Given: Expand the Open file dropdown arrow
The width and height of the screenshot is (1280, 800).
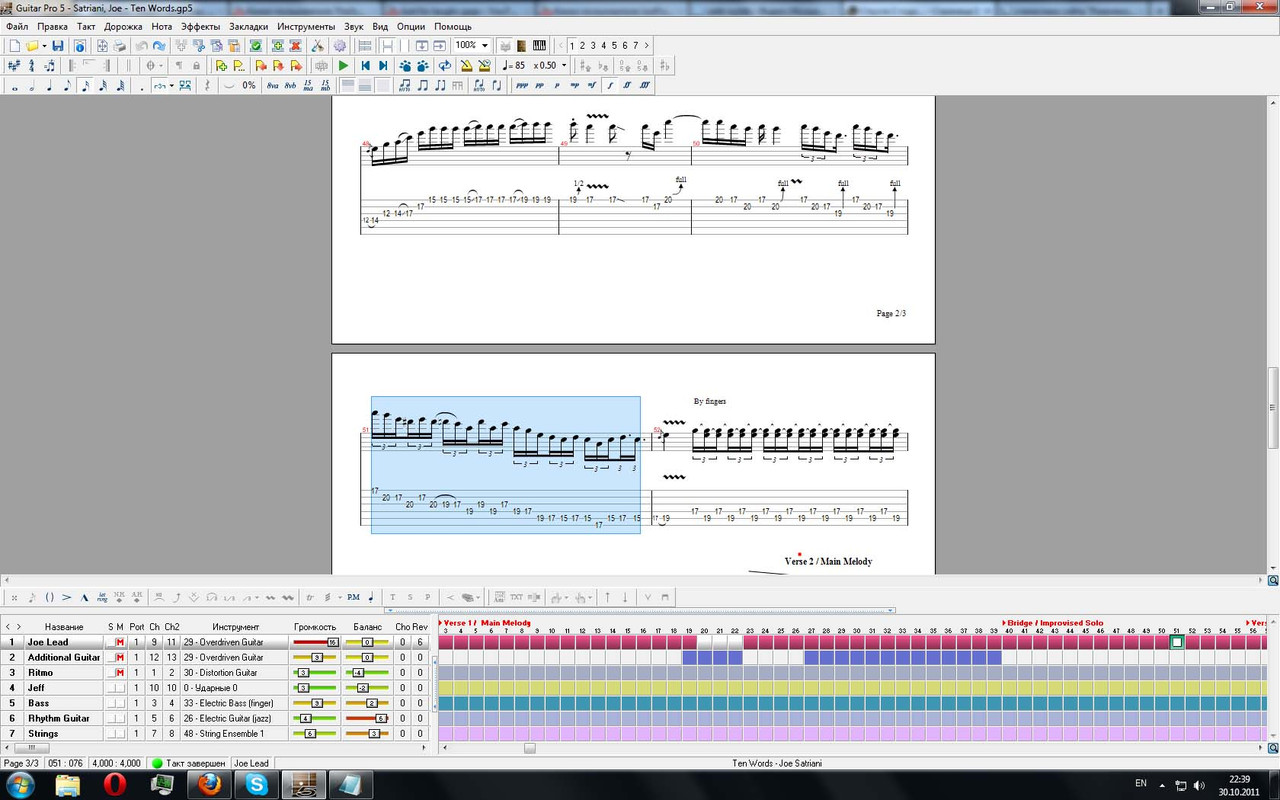Looking at the screenshot, I should pos(44,46).
